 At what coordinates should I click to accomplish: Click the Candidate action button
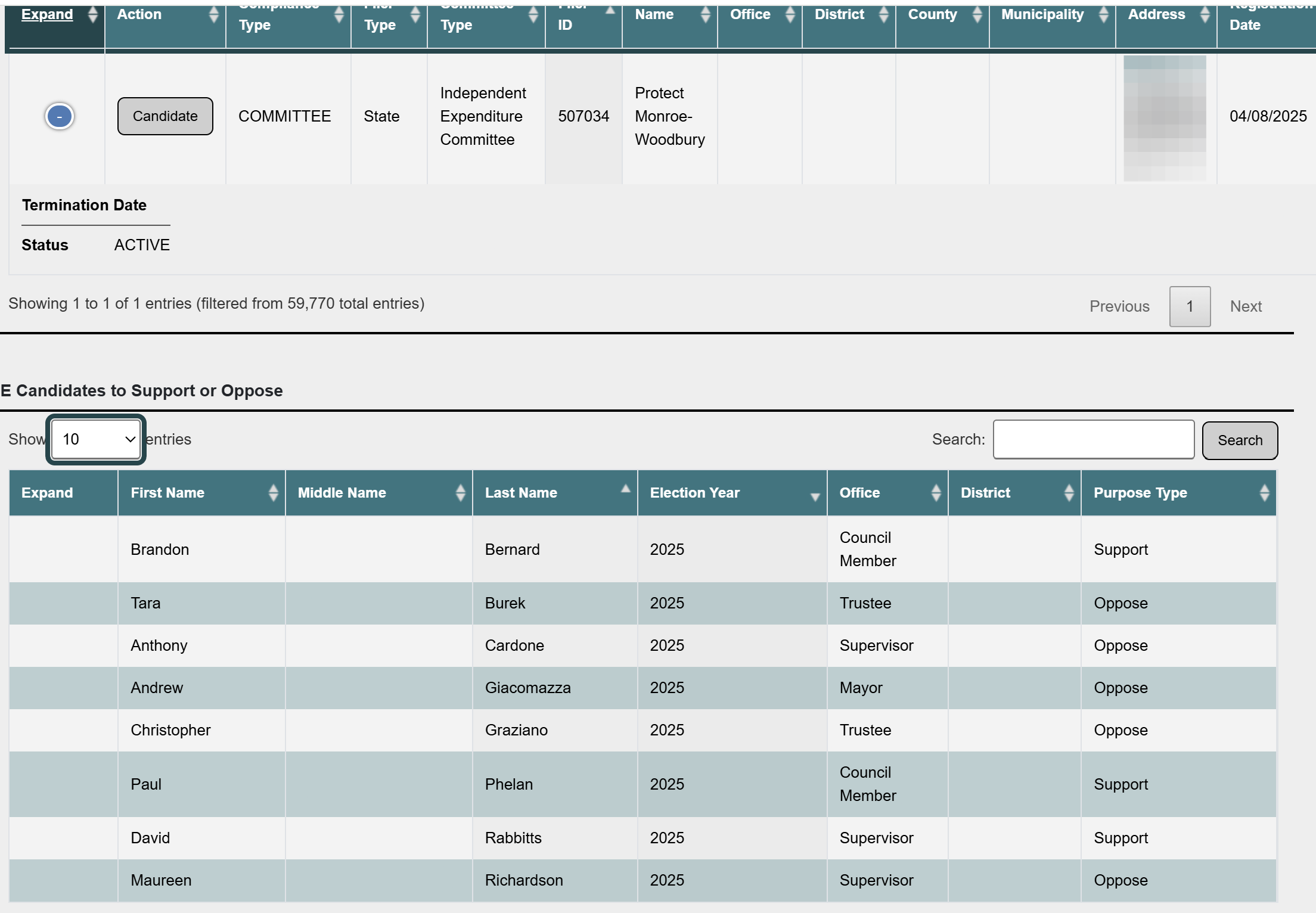tap(165, 116)
